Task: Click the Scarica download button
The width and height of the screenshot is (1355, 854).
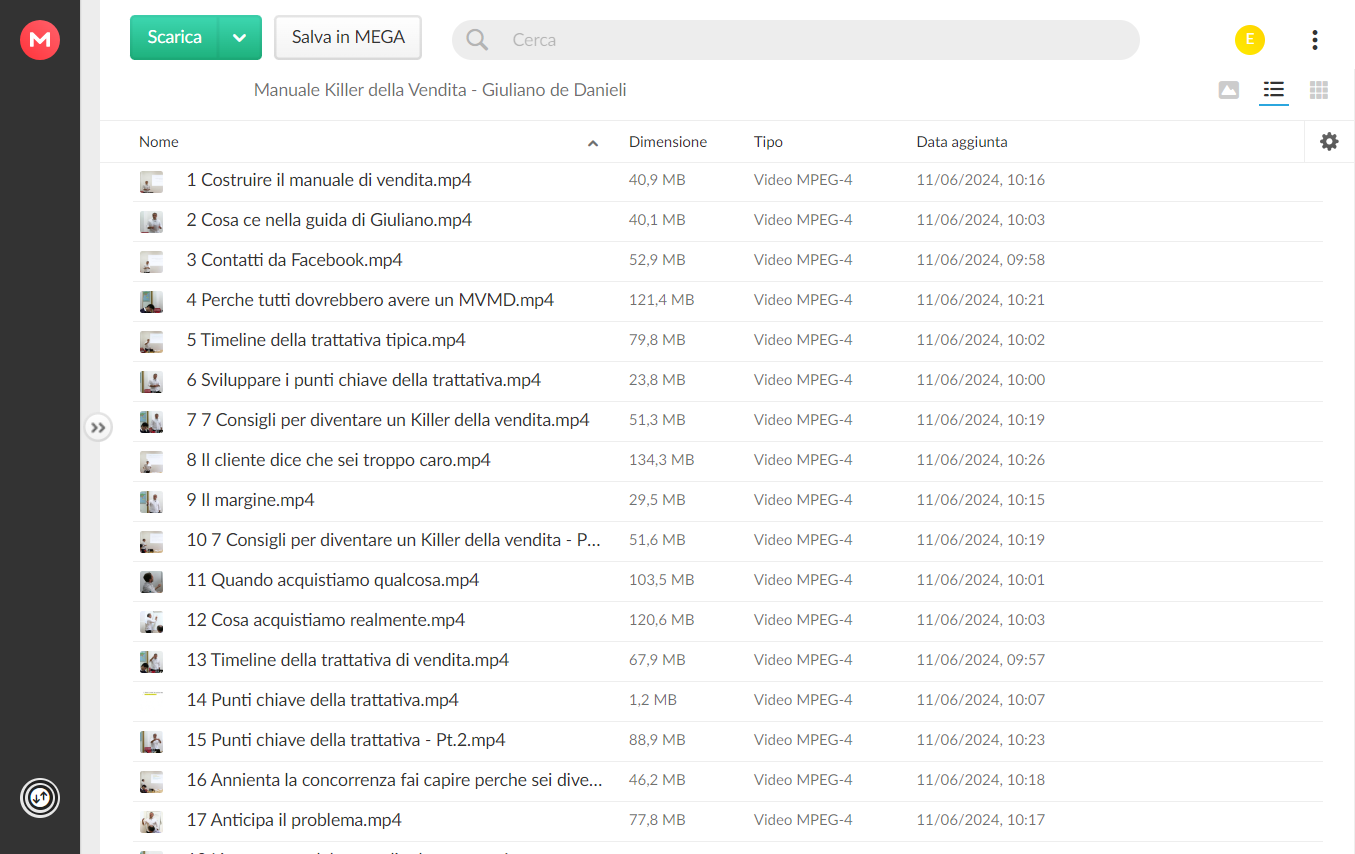Action: tap(175, 38)
